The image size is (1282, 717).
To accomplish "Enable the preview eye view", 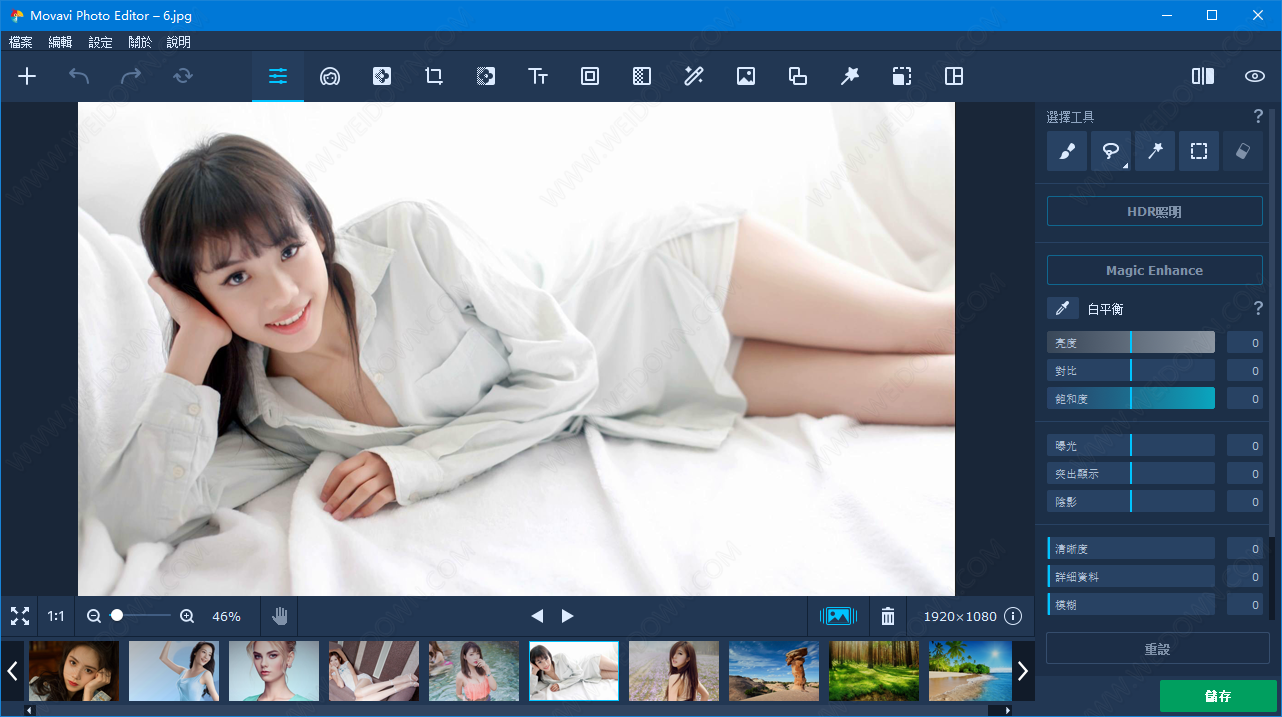I will 1253,75.
